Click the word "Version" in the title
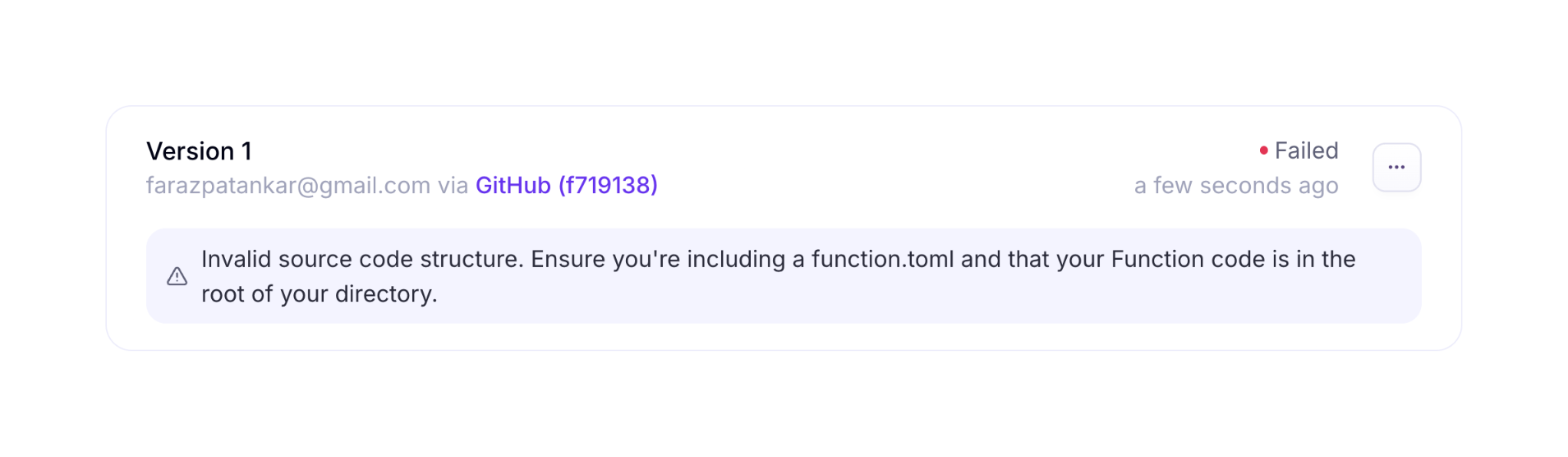Screen dimensions: 1568x457 click(190, 151)
